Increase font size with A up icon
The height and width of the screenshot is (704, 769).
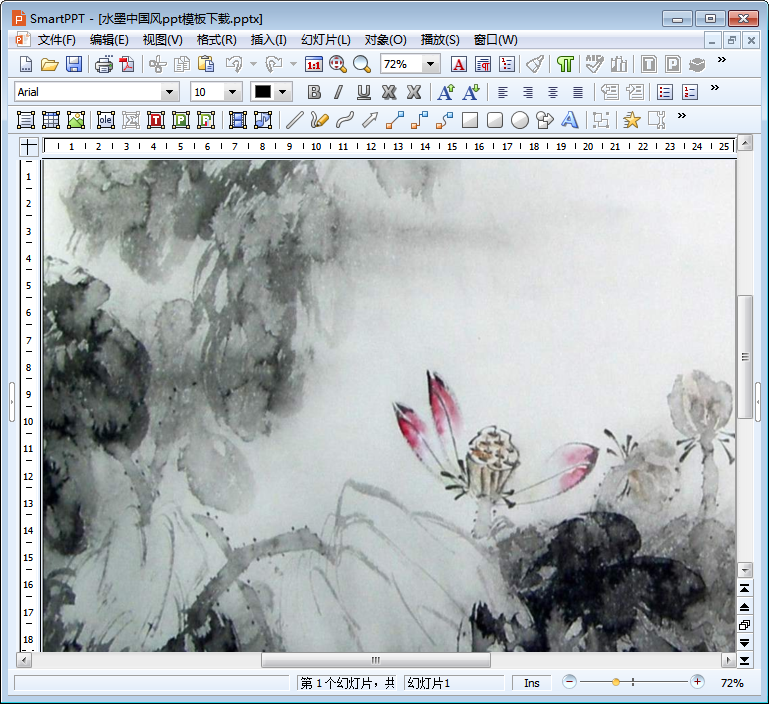[x=446, y=92]
